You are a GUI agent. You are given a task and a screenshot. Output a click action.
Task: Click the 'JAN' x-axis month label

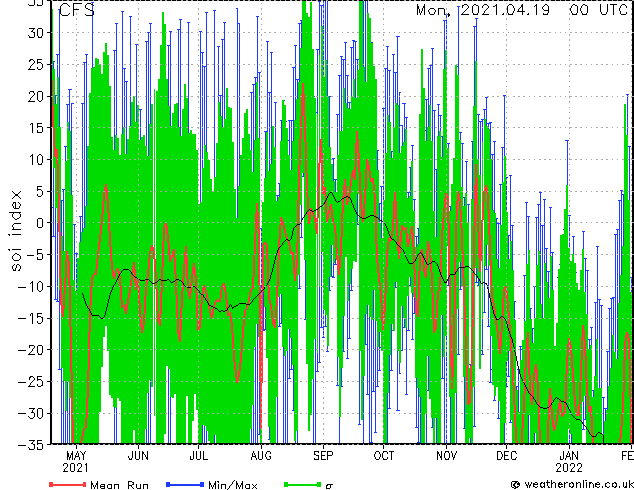point(569,456)
